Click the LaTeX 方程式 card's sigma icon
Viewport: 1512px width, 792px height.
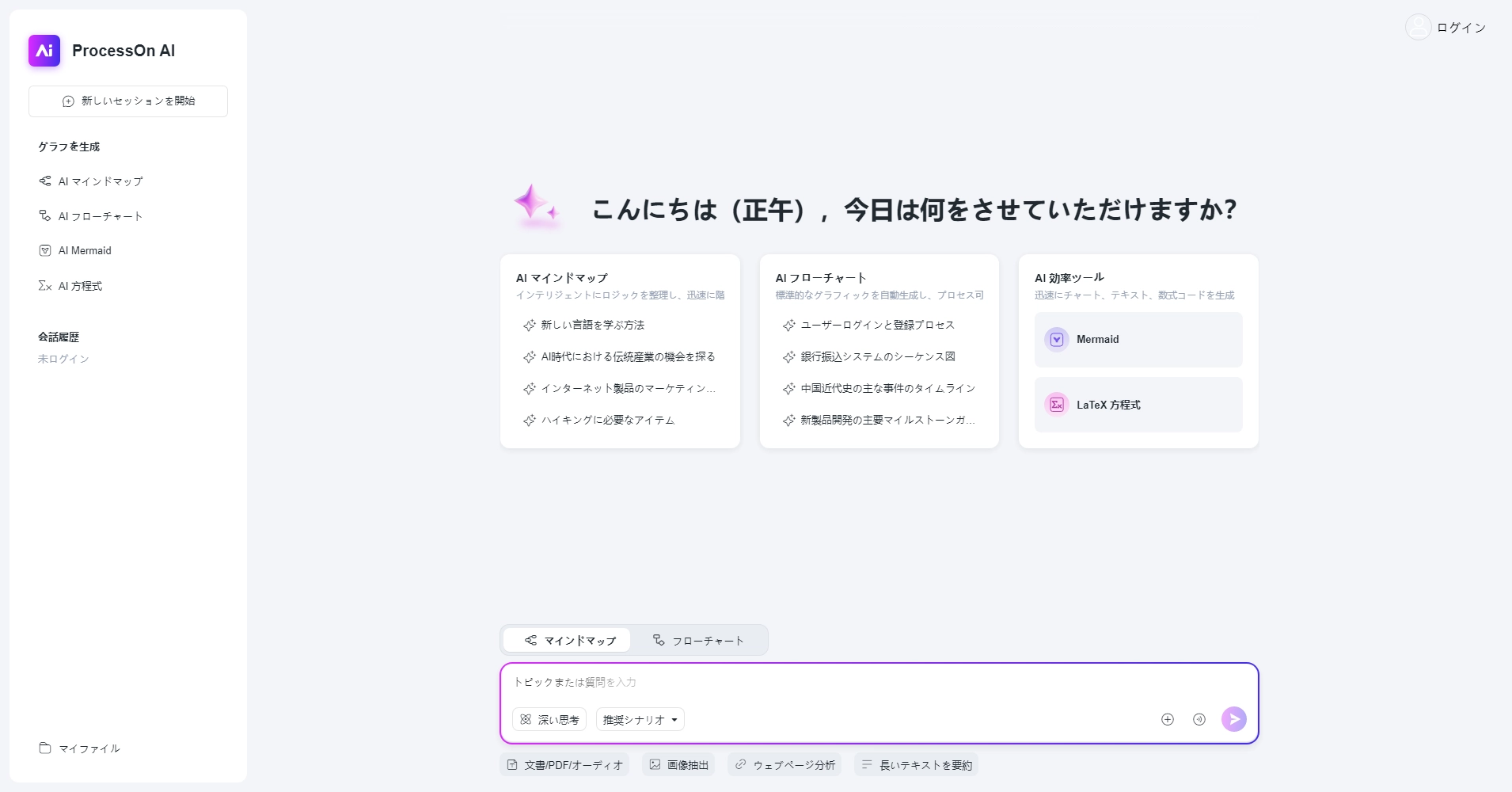(1057, 405)
